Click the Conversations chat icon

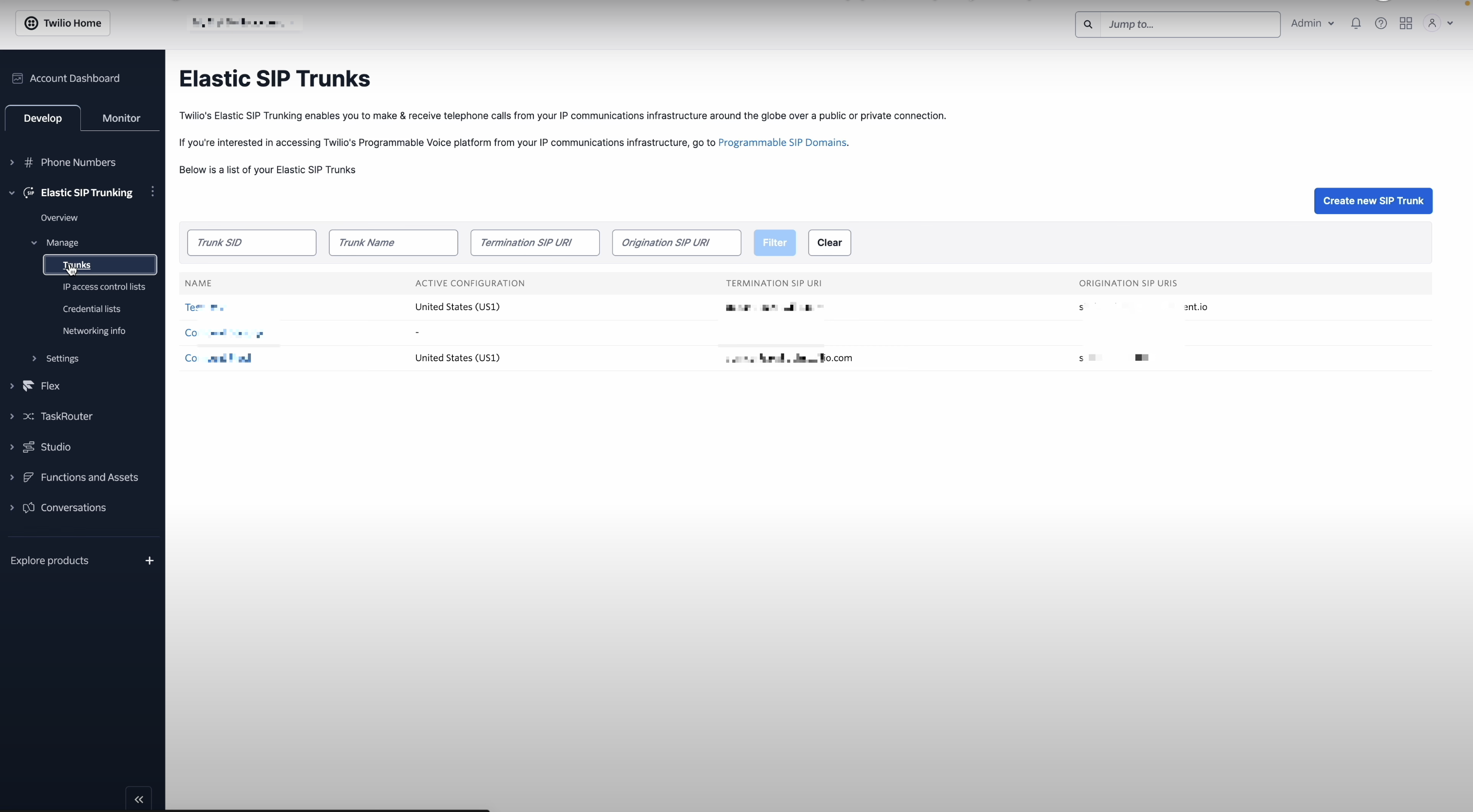pos(28,507)
